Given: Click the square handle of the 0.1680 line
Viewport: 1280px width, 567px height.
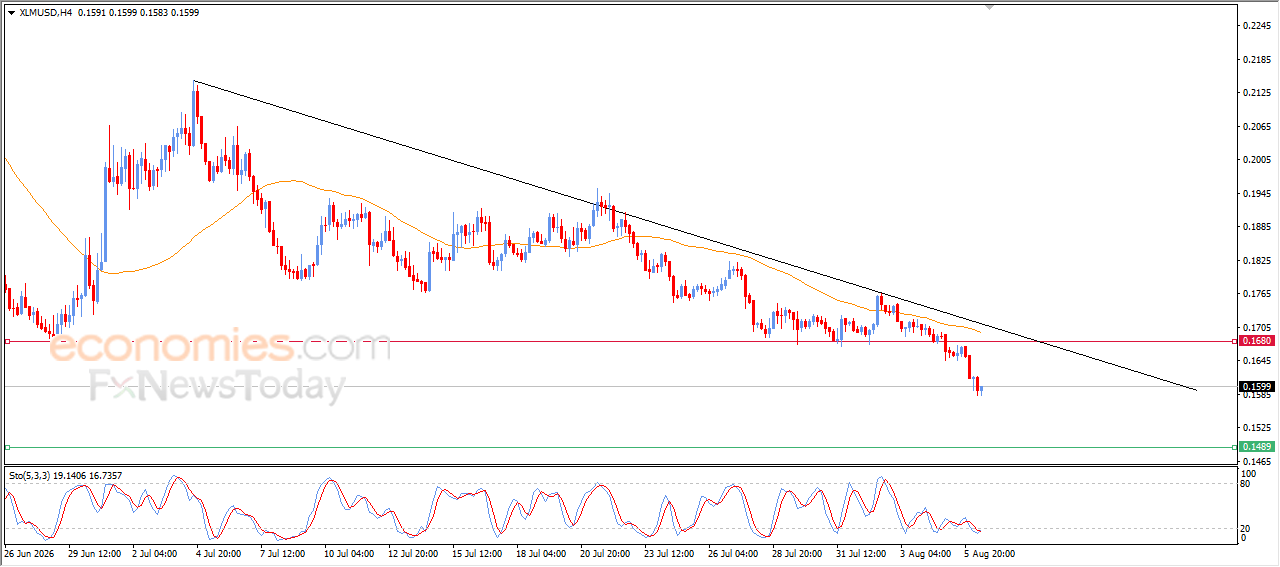Looking at the screenshot, I should pos(8,341).
